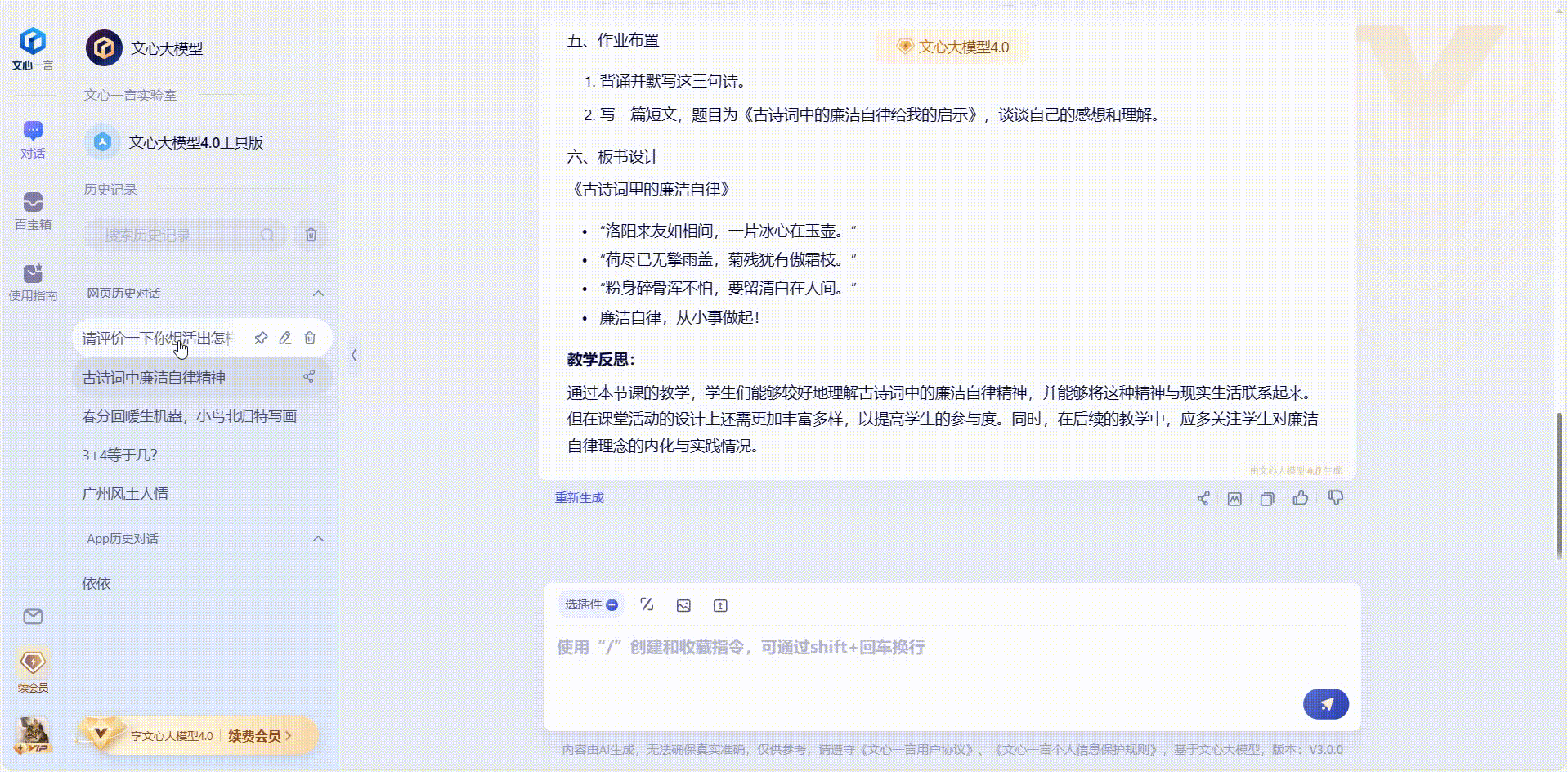Upload an image via the picture icon
This screenshot has height=772, width=1568.
[683, 605]
